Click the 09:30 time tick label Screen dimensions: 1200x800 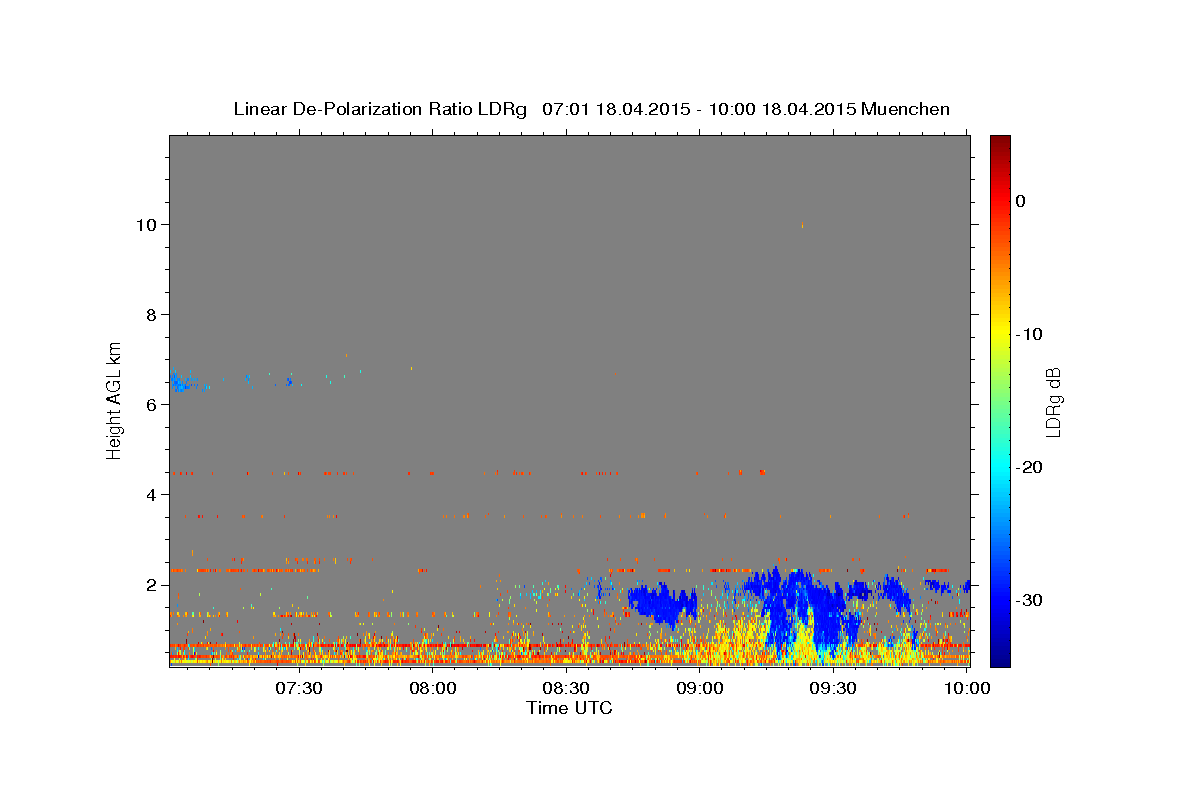click(833, 688)
